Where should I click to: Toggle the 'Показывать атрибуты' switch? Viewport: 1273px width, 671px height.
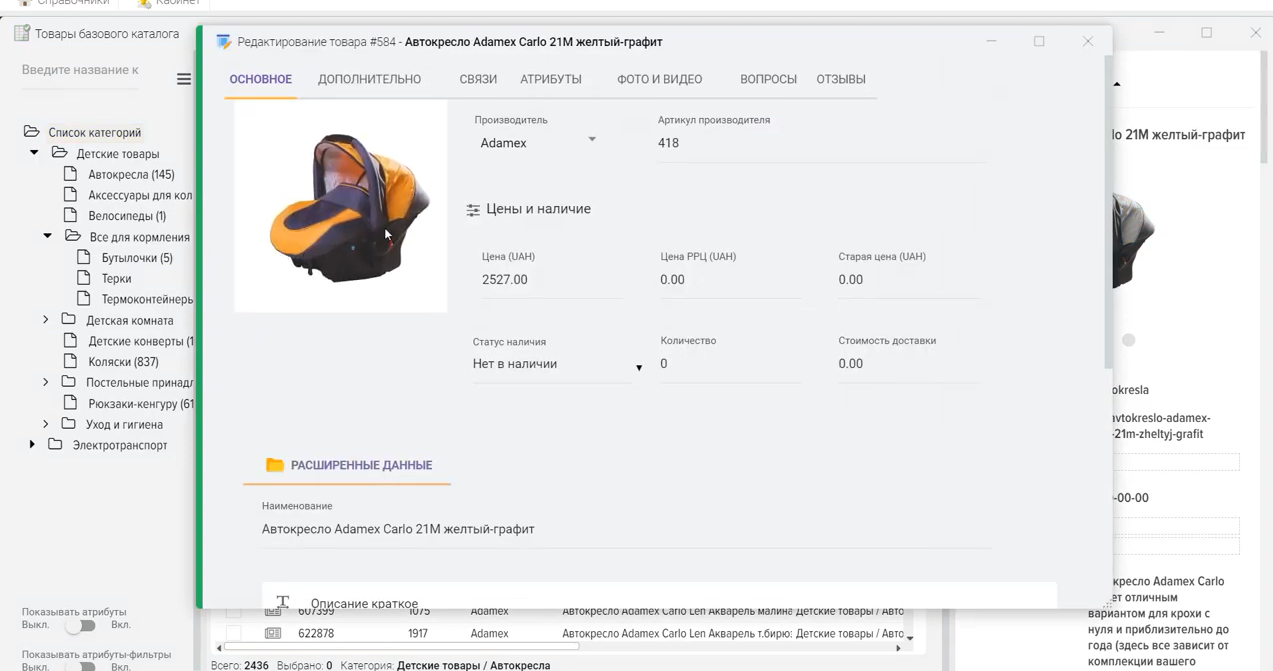point(80,625)
